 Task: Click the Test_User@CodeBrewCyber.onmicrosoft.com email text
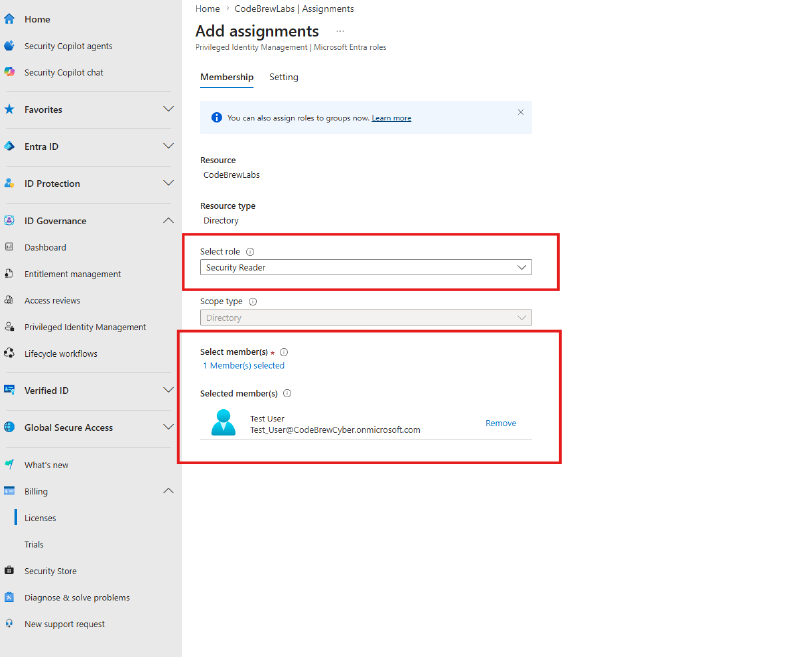pyautogui.click(x=335, y=430)
